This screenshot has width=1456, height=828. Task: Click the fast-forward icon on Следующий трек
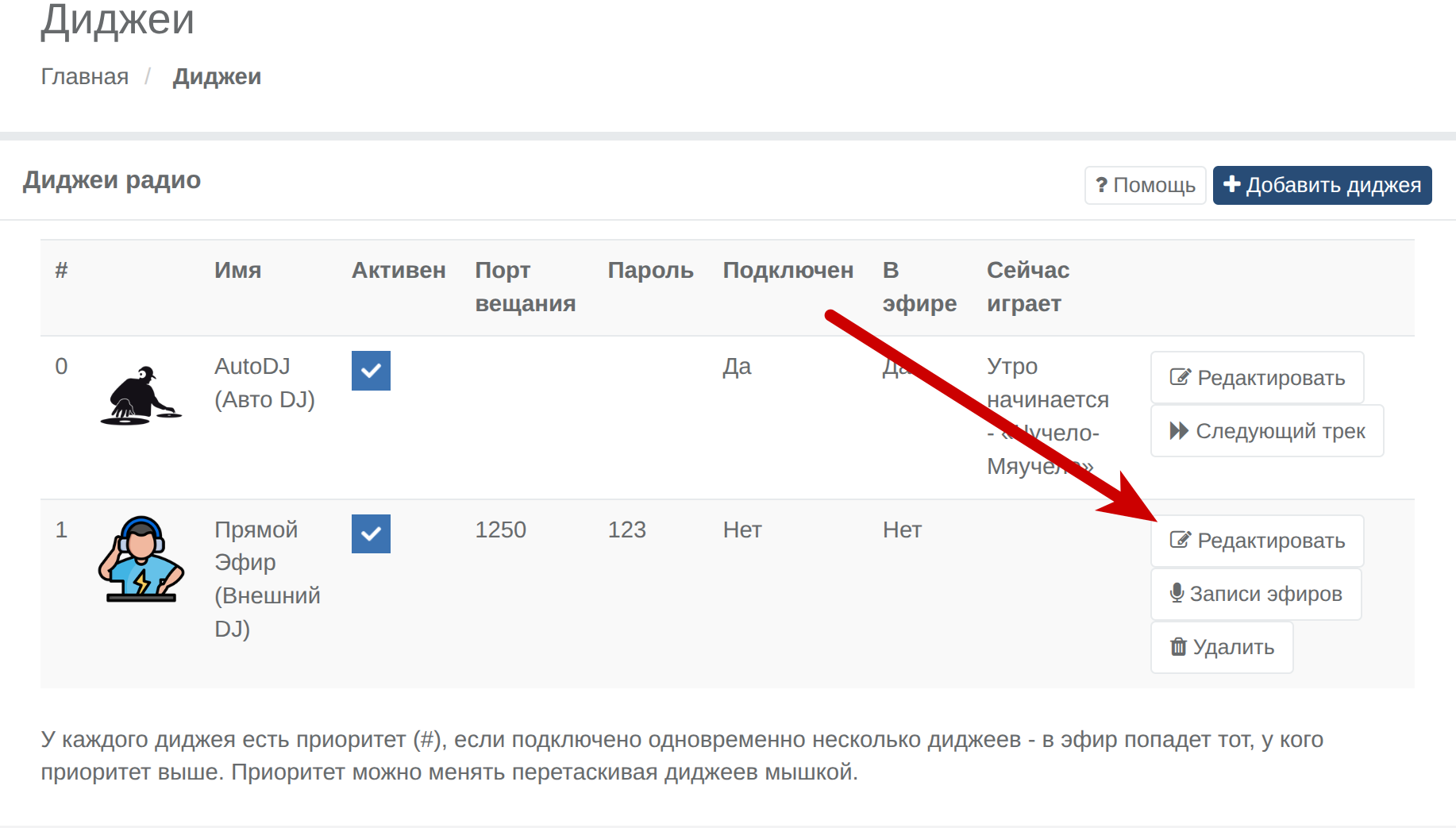point(1179,431)
